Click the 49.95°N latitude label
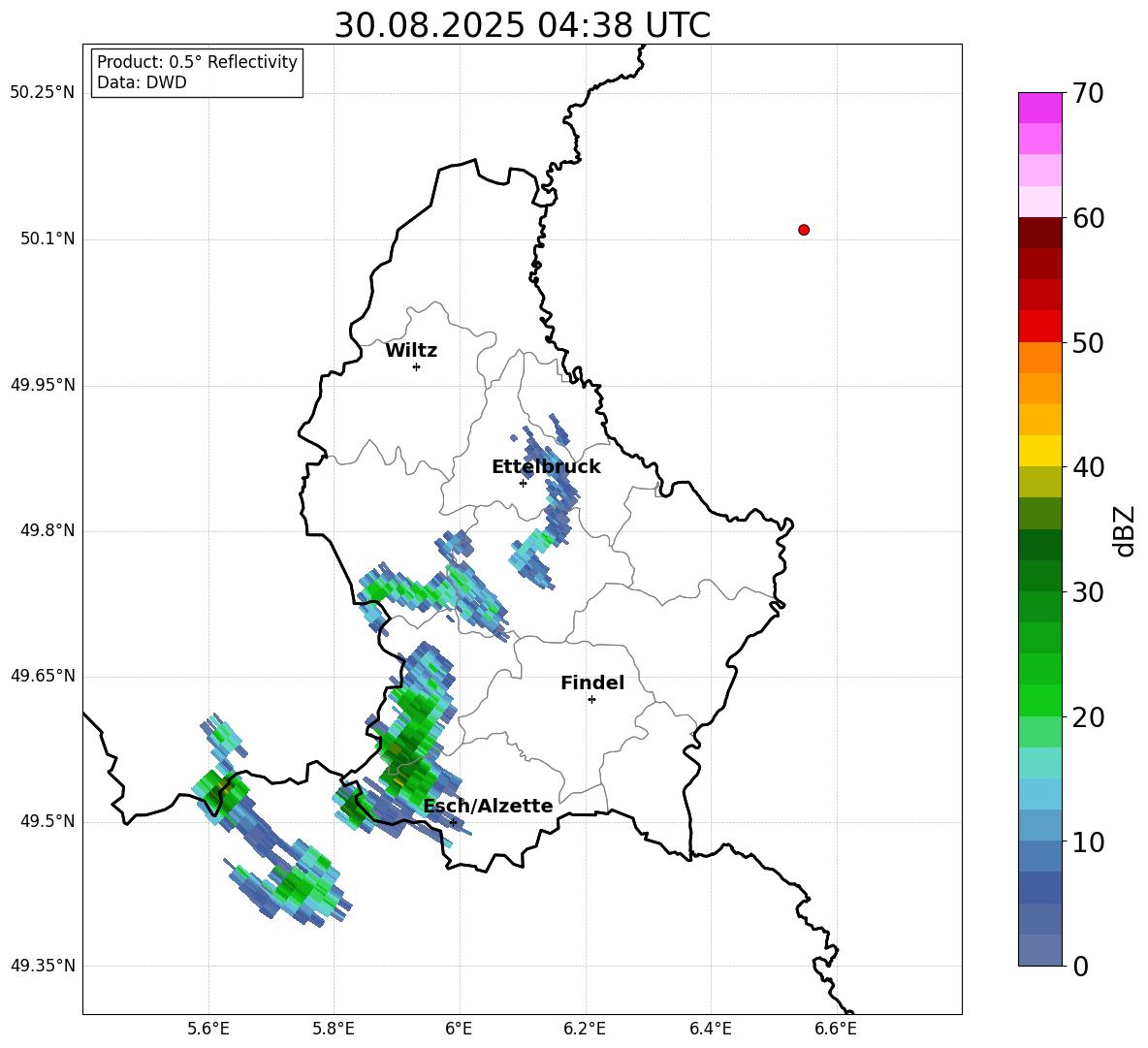Screen dimensions: 1148x1048 pyautogui.click(x=43, y=385)
